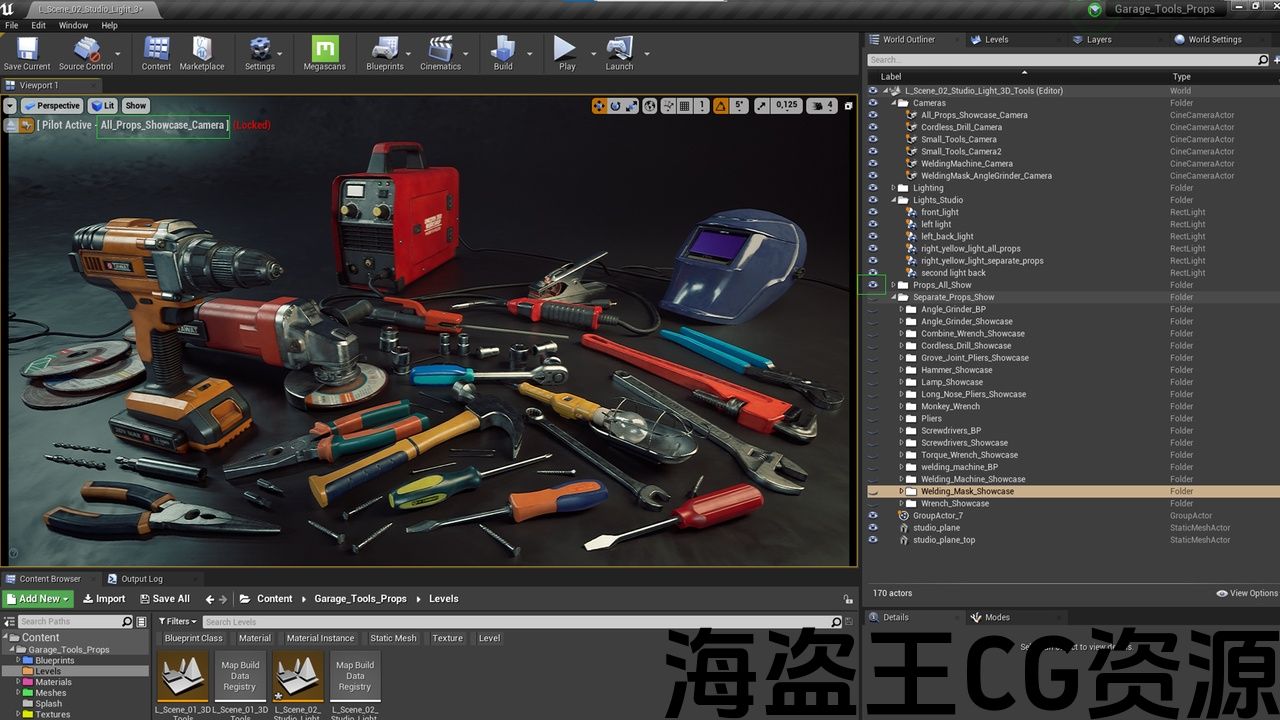Viewport: 1280px width, 720px height.
Task: Click the Add New button
Action: [x=38, y=599]
